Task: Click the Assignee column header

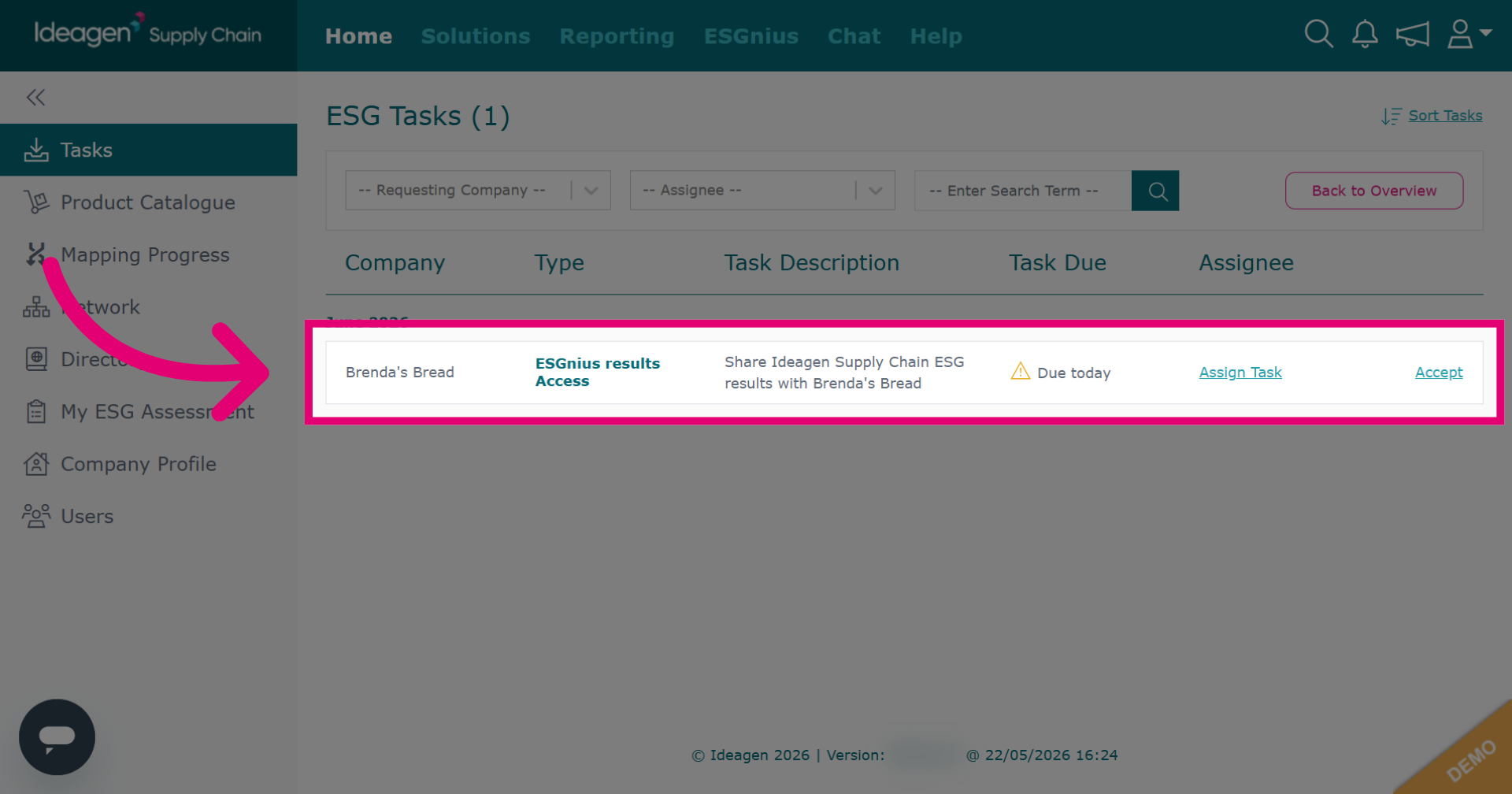Action: coord(1246,263)
